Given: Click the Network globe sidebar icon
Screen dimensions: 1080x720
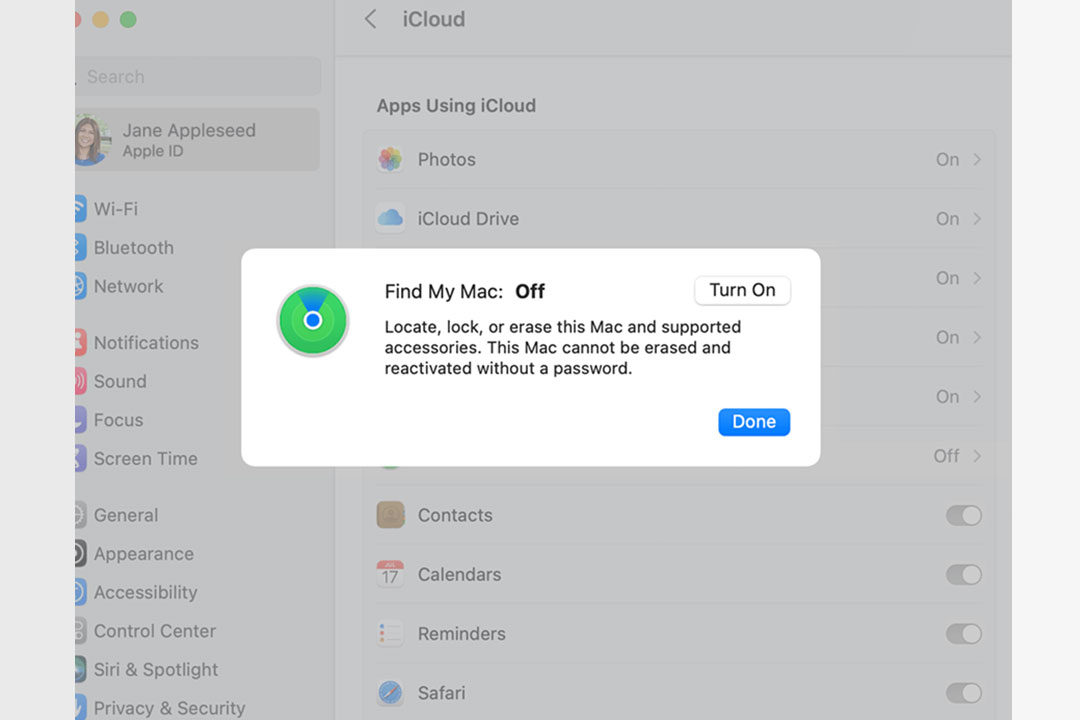Looking at the screenshot, I should [80, 286].
